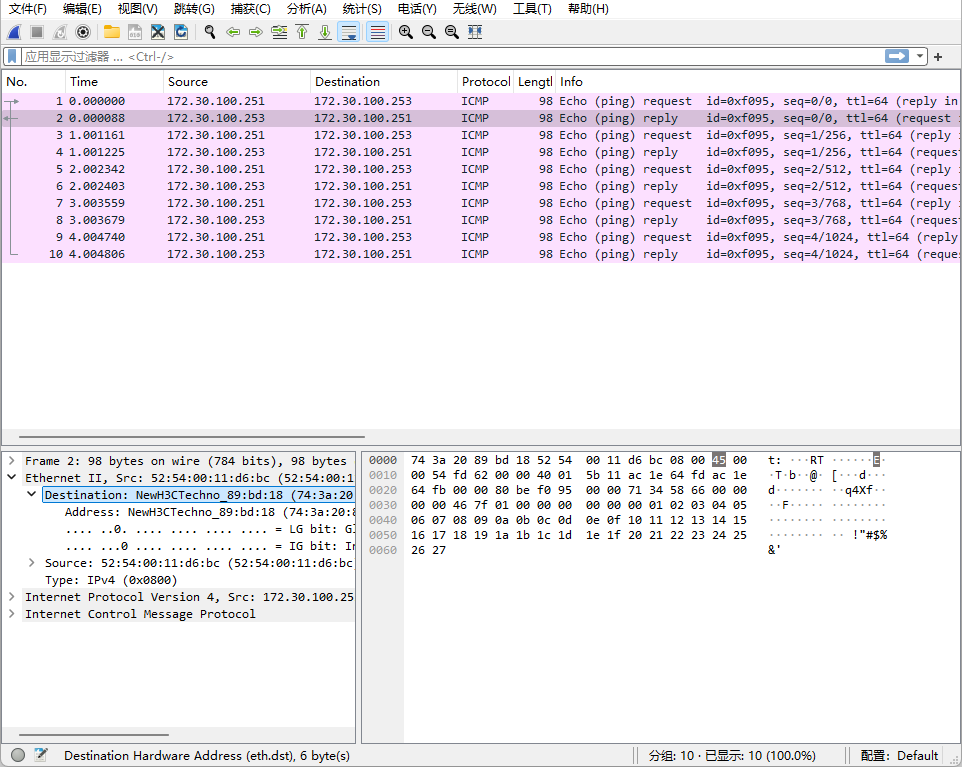Click the plus button to add filter

tap(938, 57)
